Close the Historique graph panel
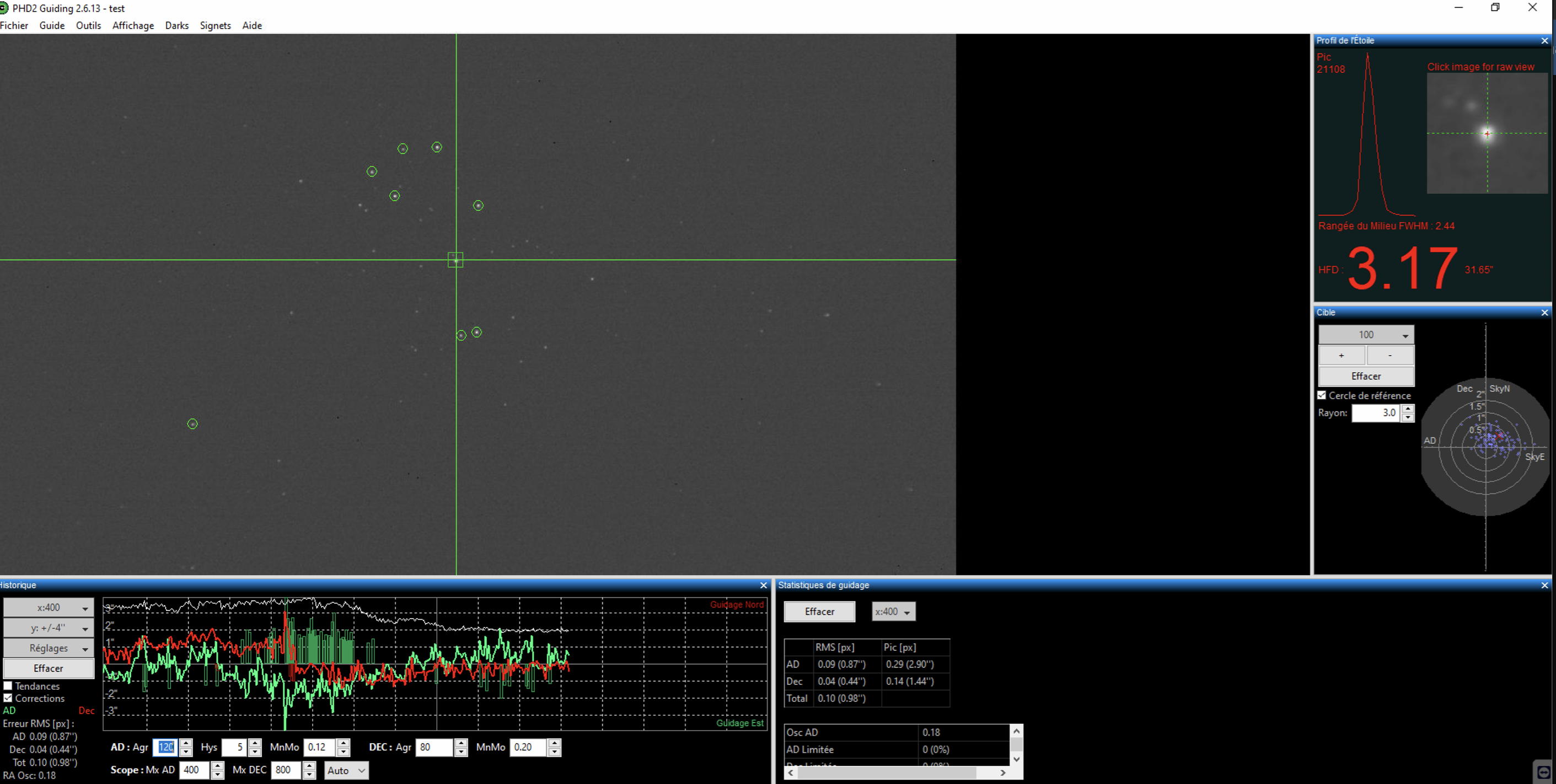Screen dimensions: 1556x784 point(764,586)
